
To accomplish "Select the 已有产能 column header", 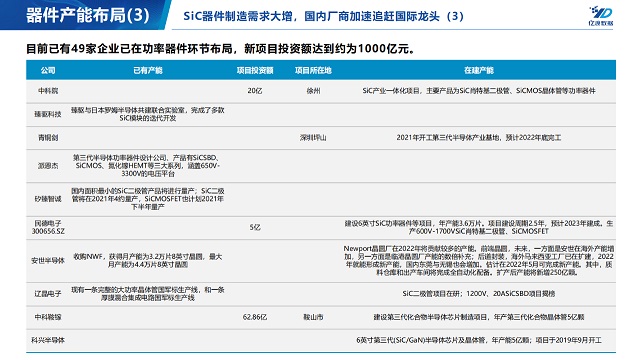I will (148, 70).
